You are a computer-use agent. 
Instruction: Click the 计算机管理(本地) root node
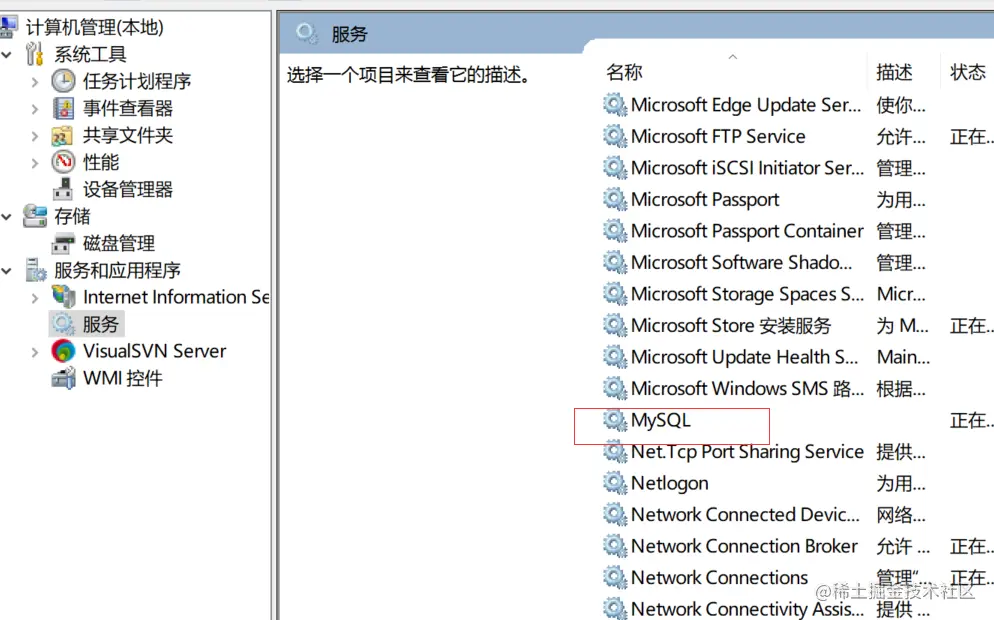point(94,27)
